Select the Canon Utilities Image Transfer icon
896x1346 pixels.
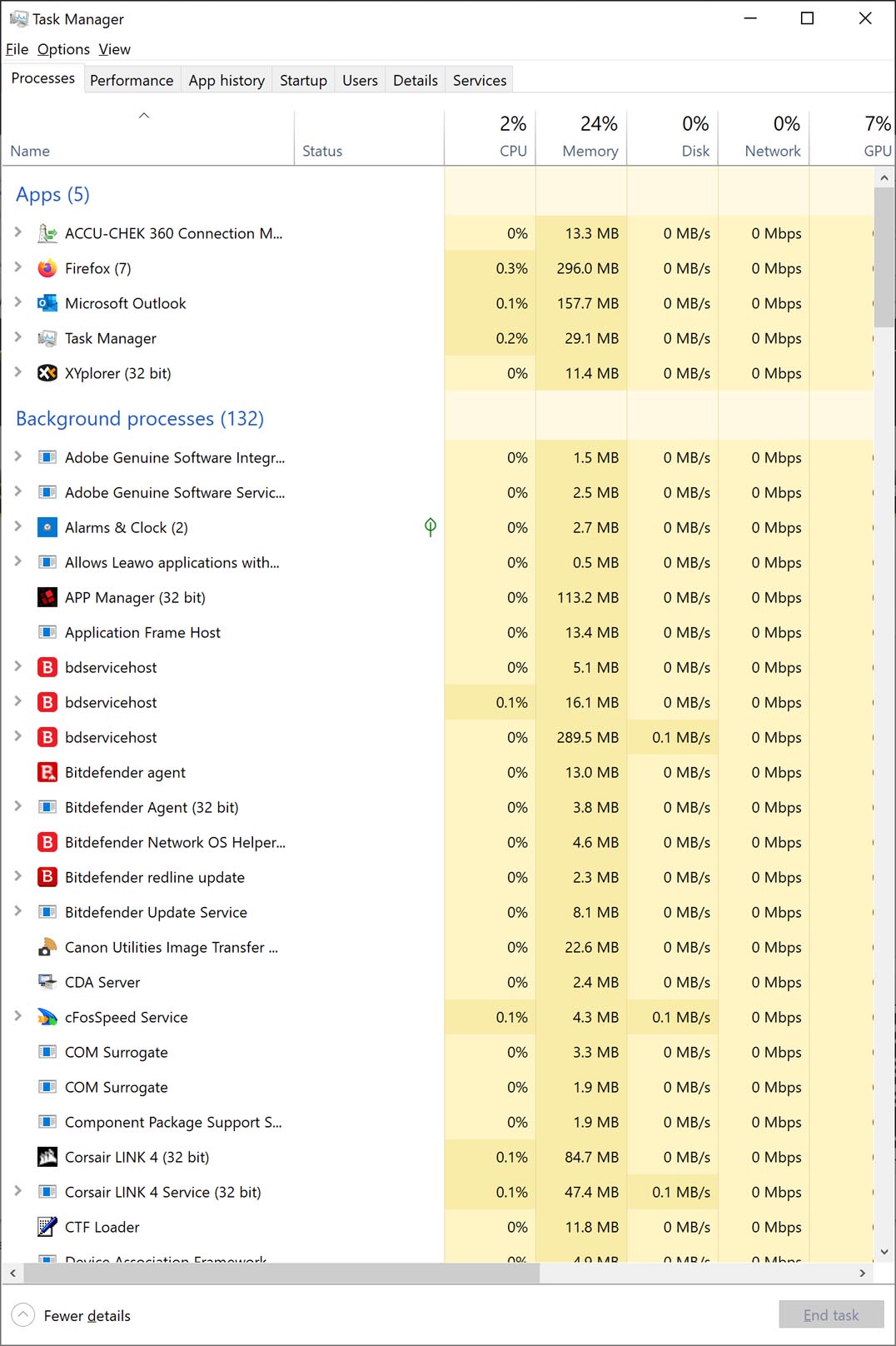coord(47,947)
